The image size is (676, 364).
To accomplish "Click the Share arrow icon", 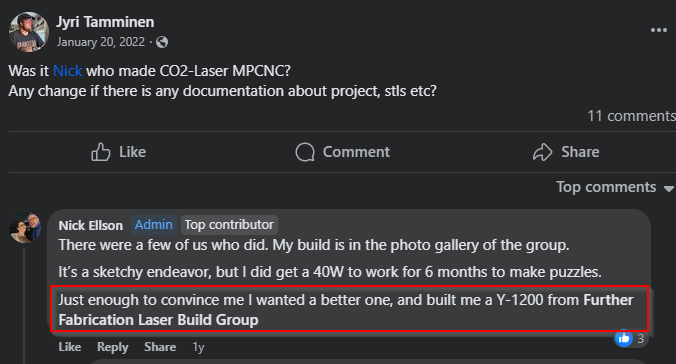I will click(542, 152).
